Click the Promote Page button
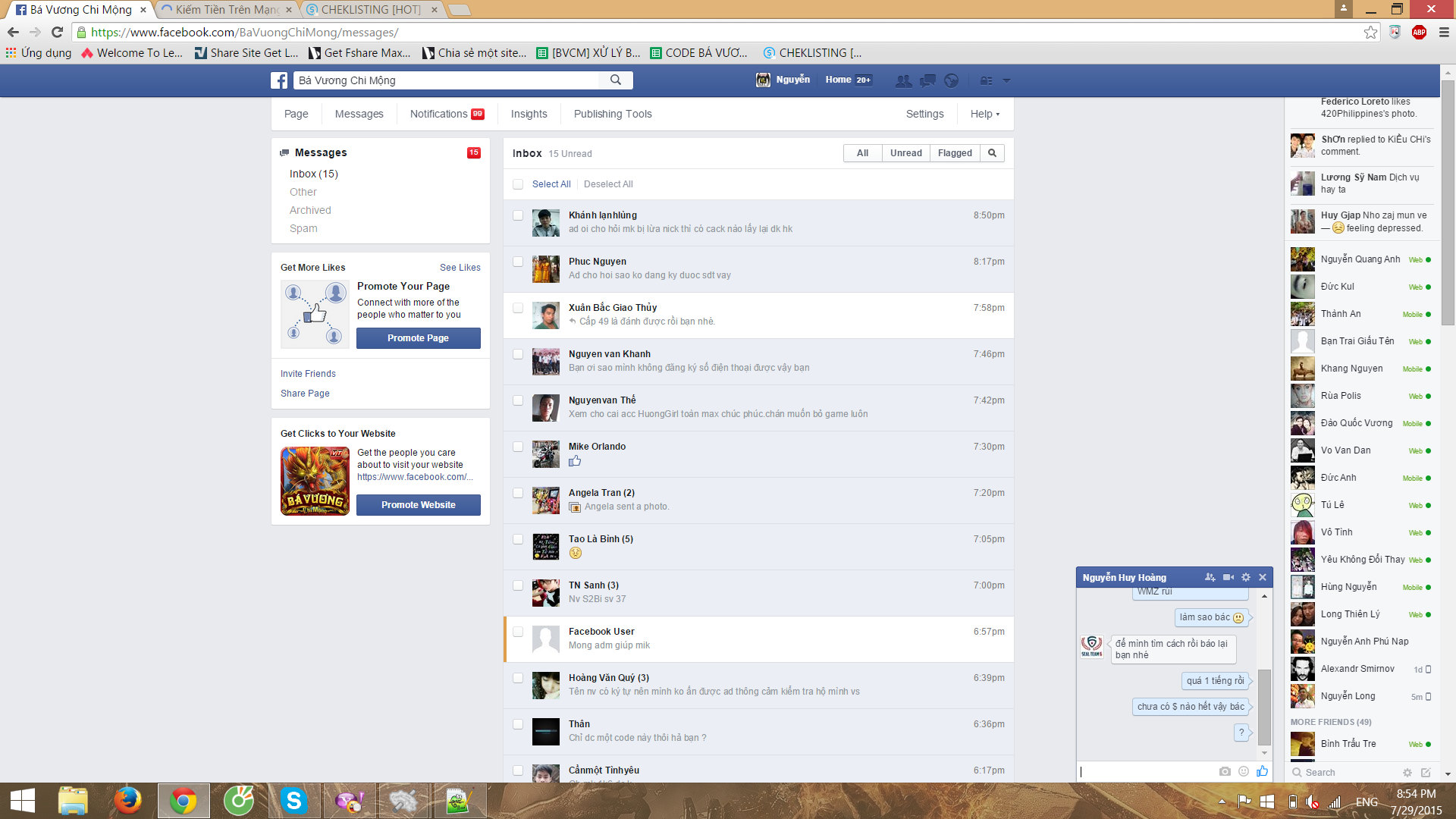 point(418,338)
